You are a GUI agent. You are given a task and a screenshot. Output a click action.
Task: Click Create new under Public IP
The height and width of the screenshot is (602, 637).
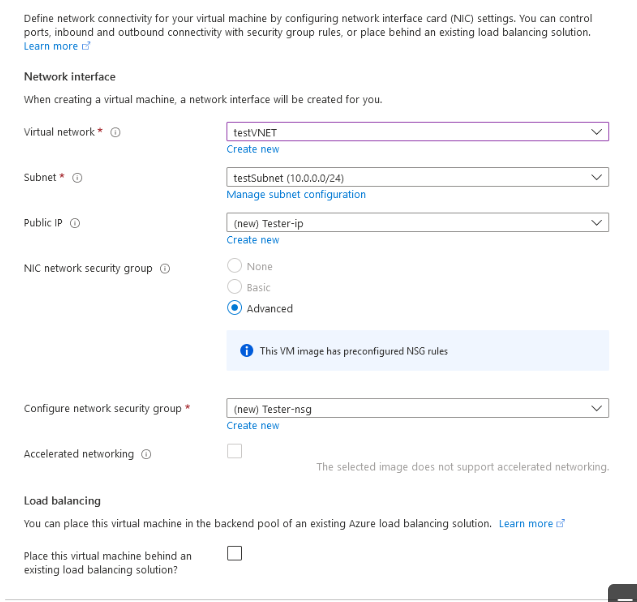pyautogui.click(x=253, y=240)
